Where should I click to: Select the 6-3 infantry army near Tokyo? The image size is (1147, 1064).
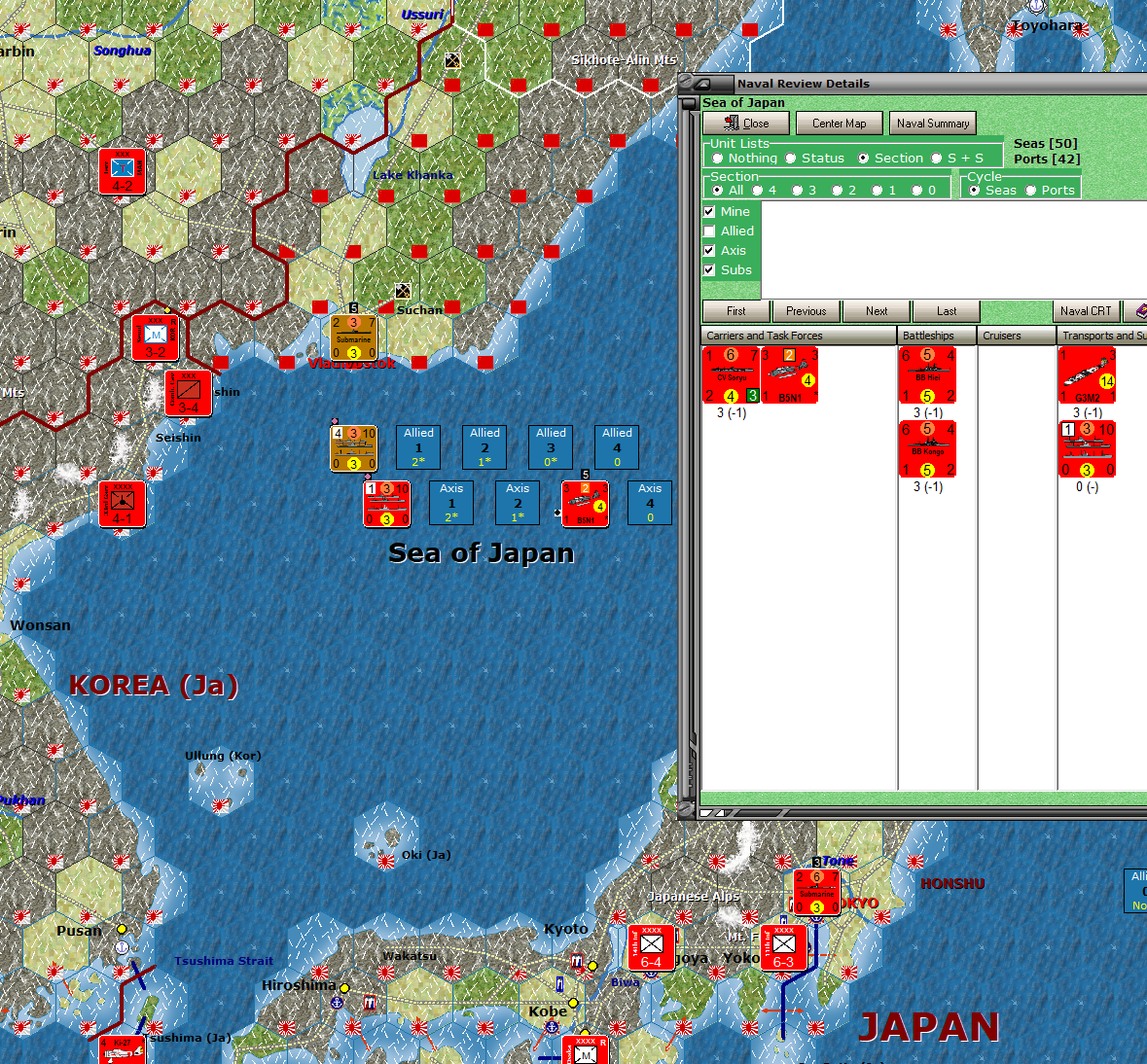pos(783,947)
